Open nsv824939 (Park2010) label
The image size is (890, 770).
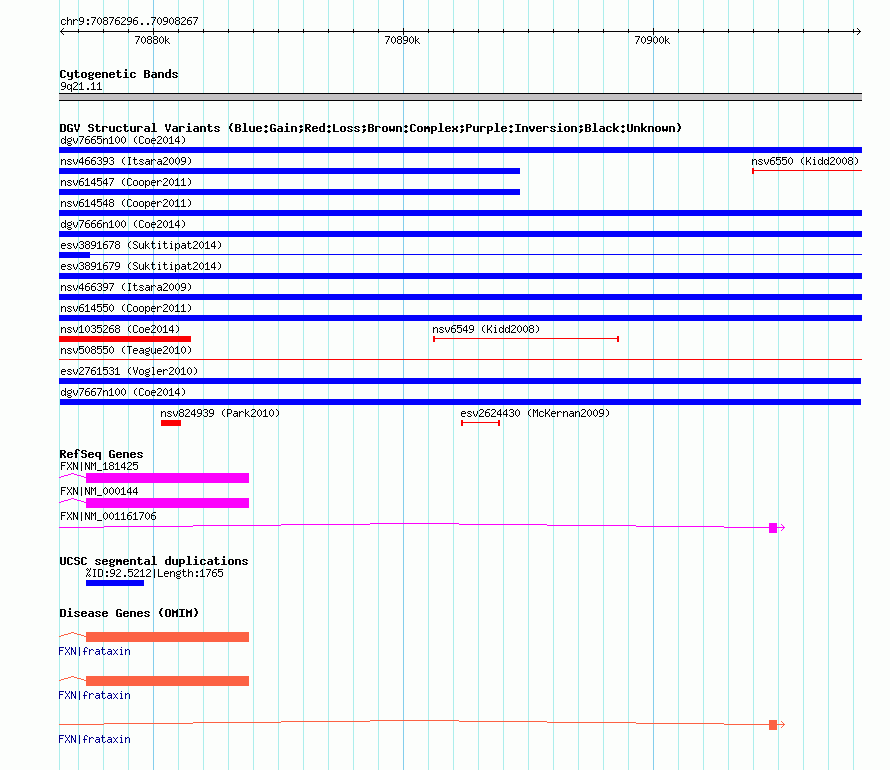pyautogui.click(x=220, y=413)
